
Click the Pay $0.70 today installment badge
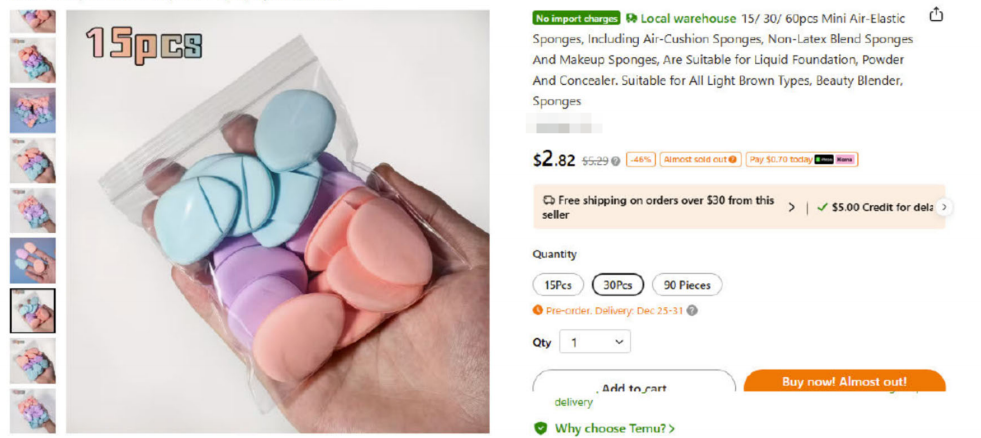tap(801, 160)
